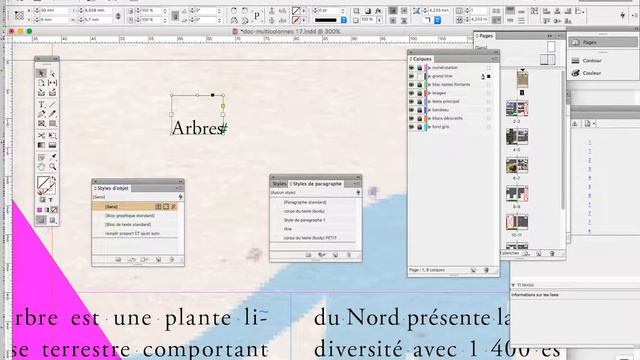Select the Note tool

(x=41, y=157)
